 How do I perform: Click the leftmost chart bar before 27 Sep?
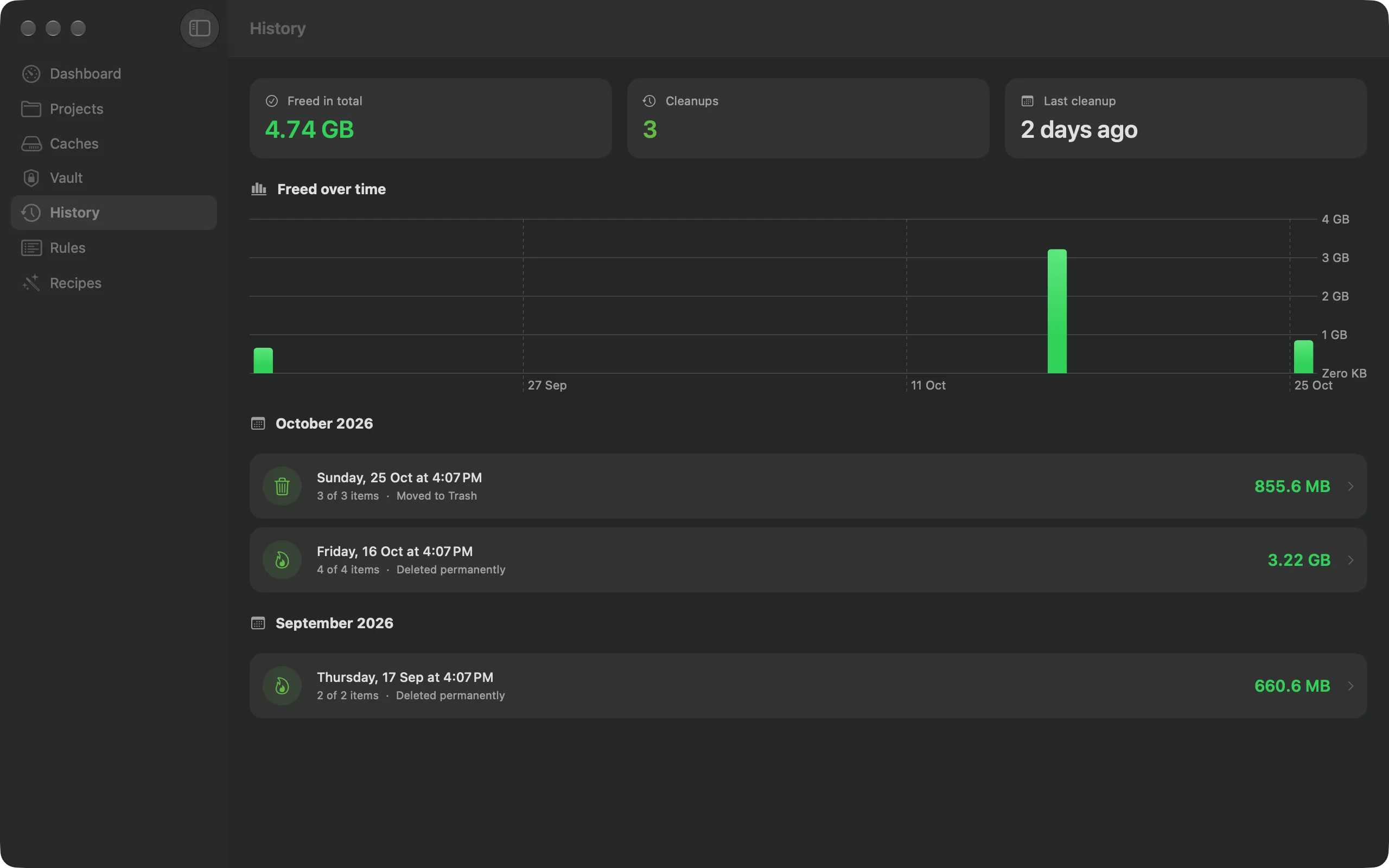click(264, 361)
